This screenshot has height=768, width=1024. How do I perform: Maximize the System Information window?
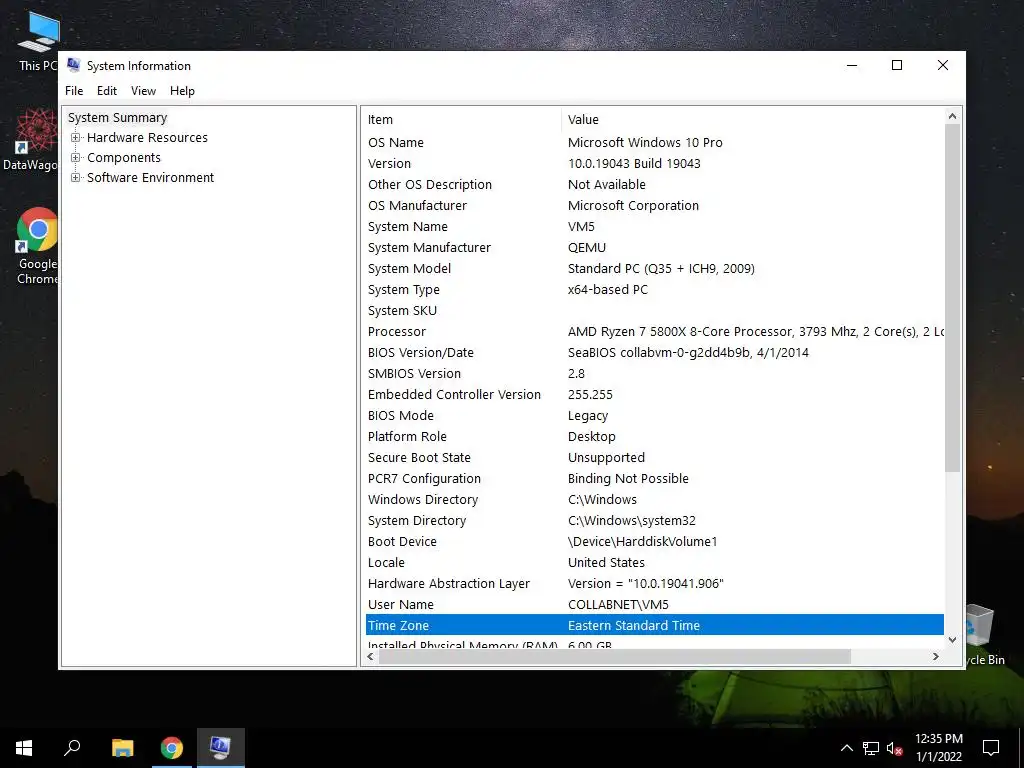(897, 65)
